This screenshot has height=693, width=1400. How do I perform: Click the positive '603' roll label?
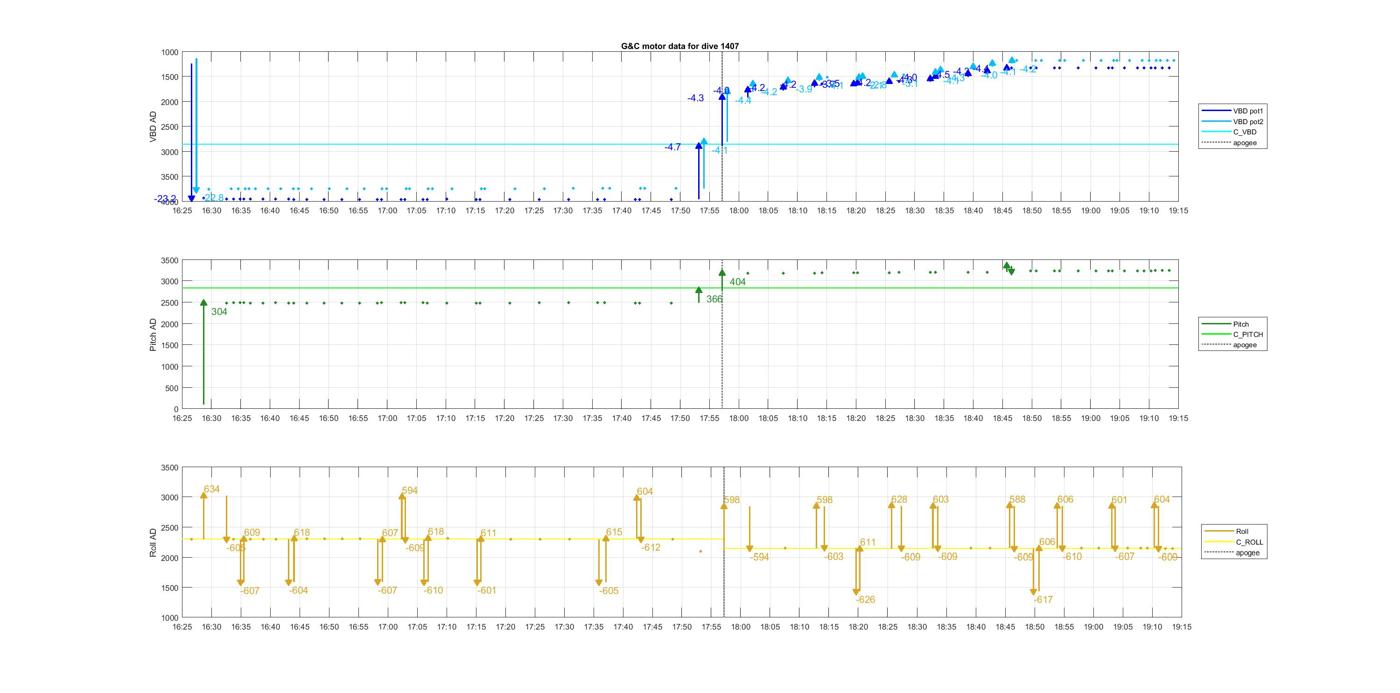click(941, 500)
